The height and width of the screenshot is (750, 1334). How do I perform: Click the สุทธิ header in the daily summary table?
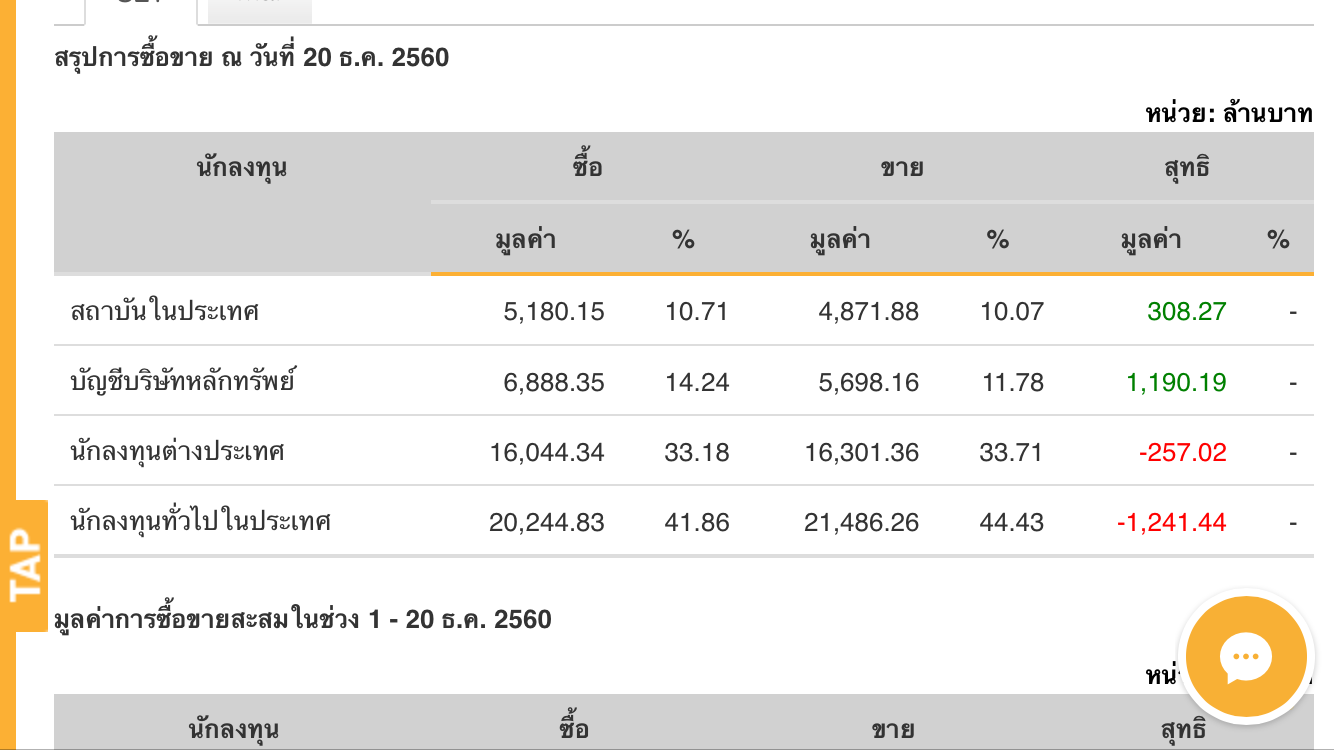(x=1187, y=168)
